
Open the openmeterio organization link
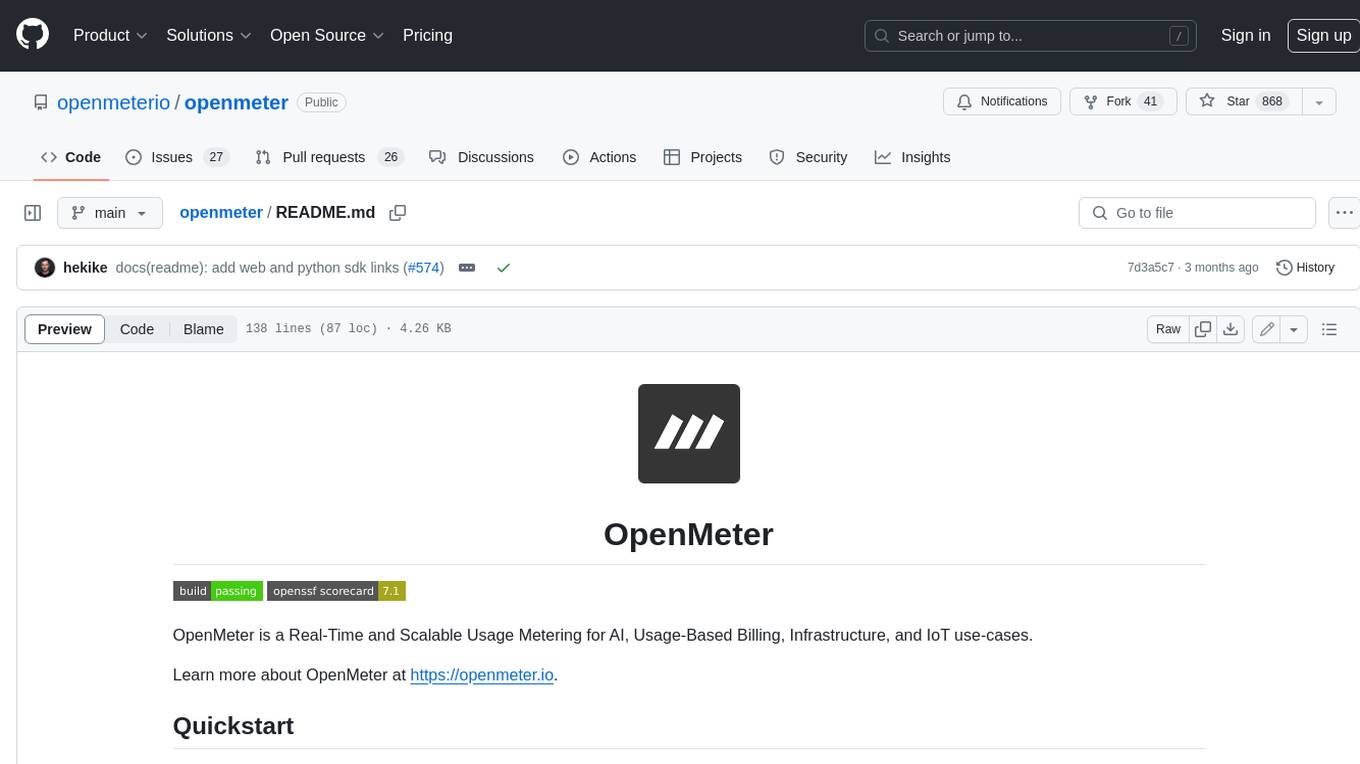pyautogui.click(x=113, y=102)
